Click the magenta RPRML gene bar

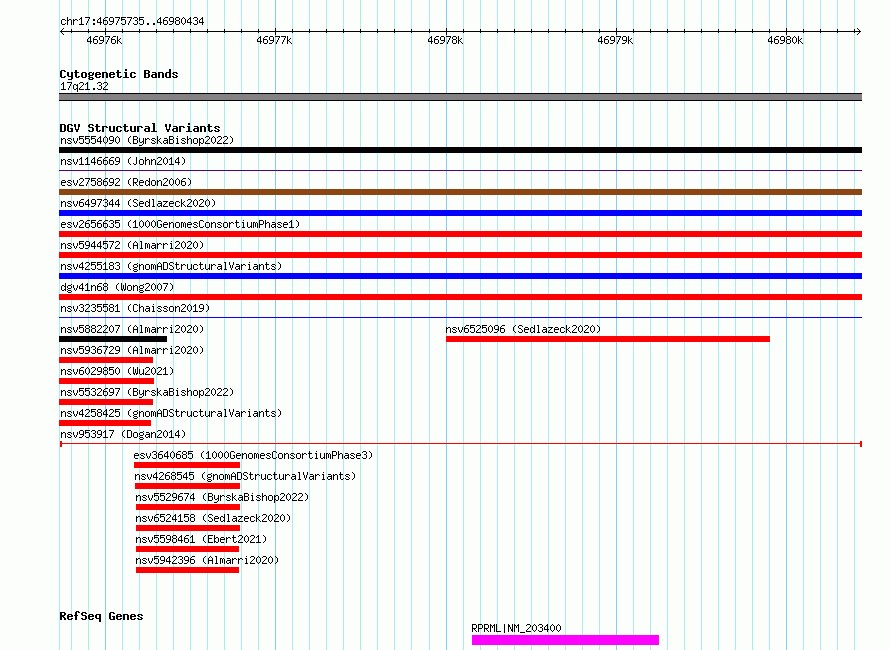(x=565, y=640)
